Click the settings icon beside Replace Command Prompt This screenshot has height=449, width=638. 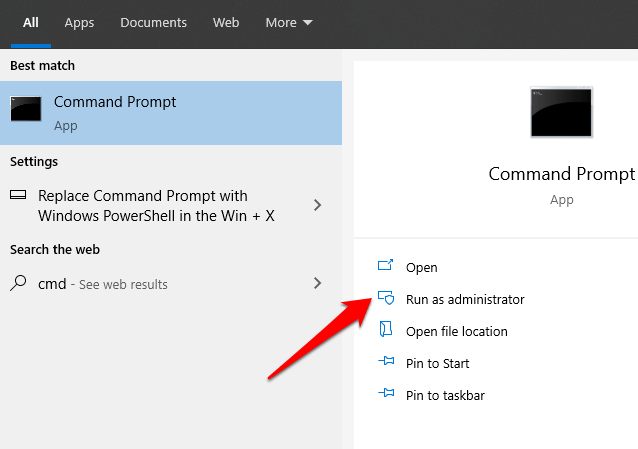pos(19,196)
